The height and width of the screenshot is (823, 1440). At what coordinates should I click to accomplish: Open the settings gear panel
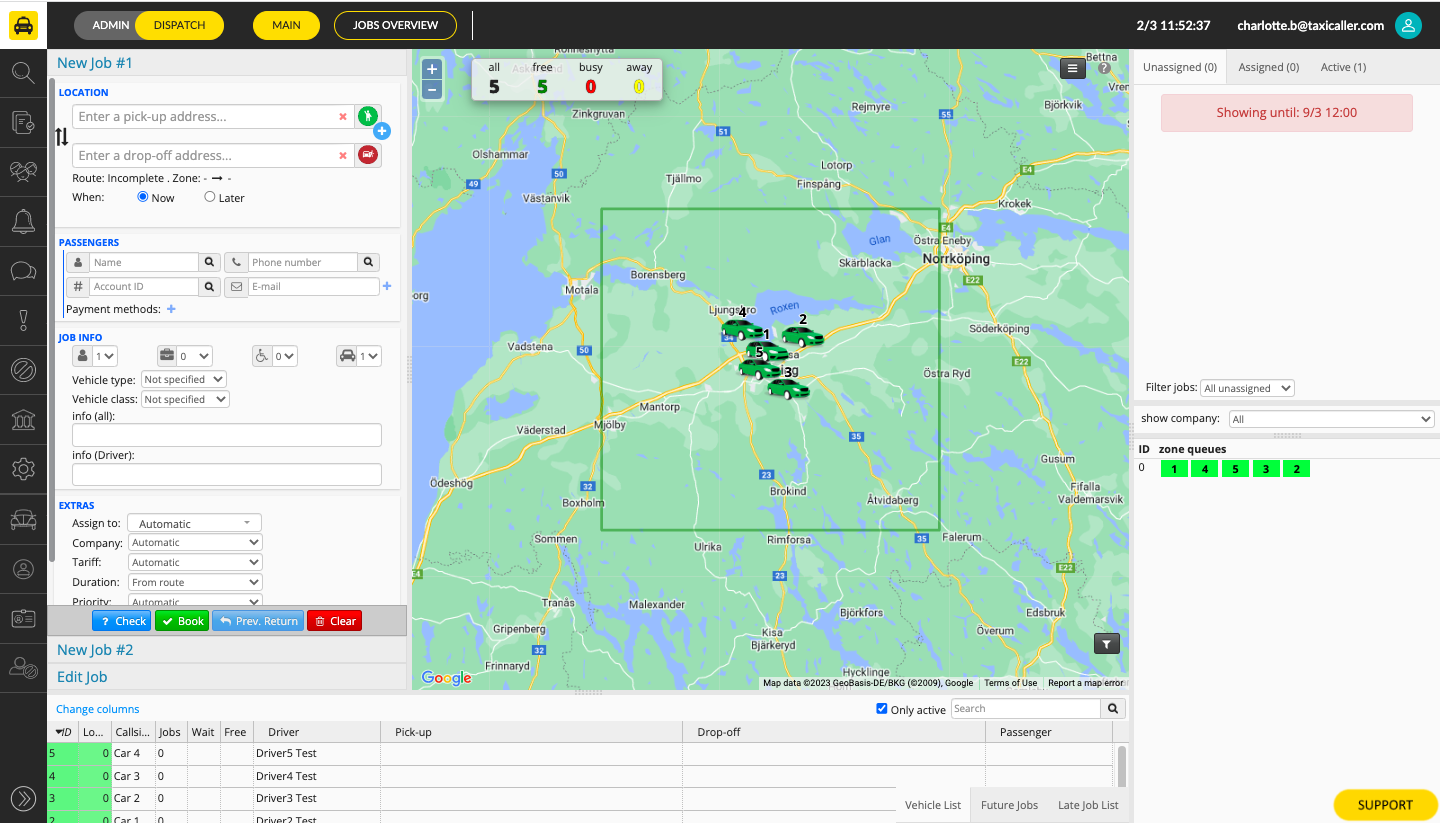pos(23,468)
